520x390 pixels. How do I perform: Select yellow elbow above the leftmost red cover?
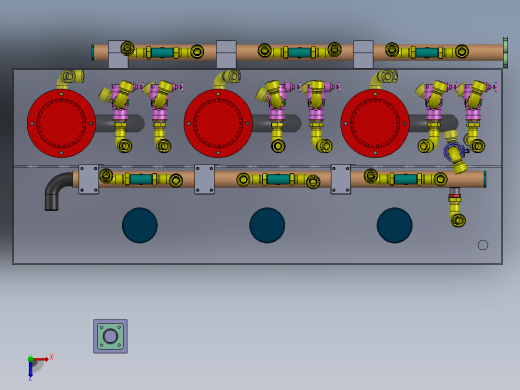point(69,79)
